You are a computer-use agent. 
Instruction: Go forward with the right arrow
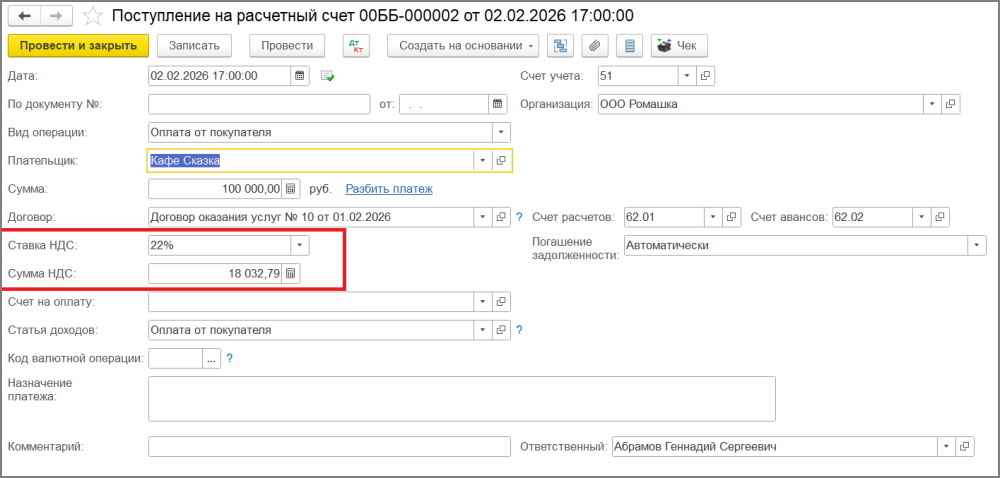click(57, 16)
